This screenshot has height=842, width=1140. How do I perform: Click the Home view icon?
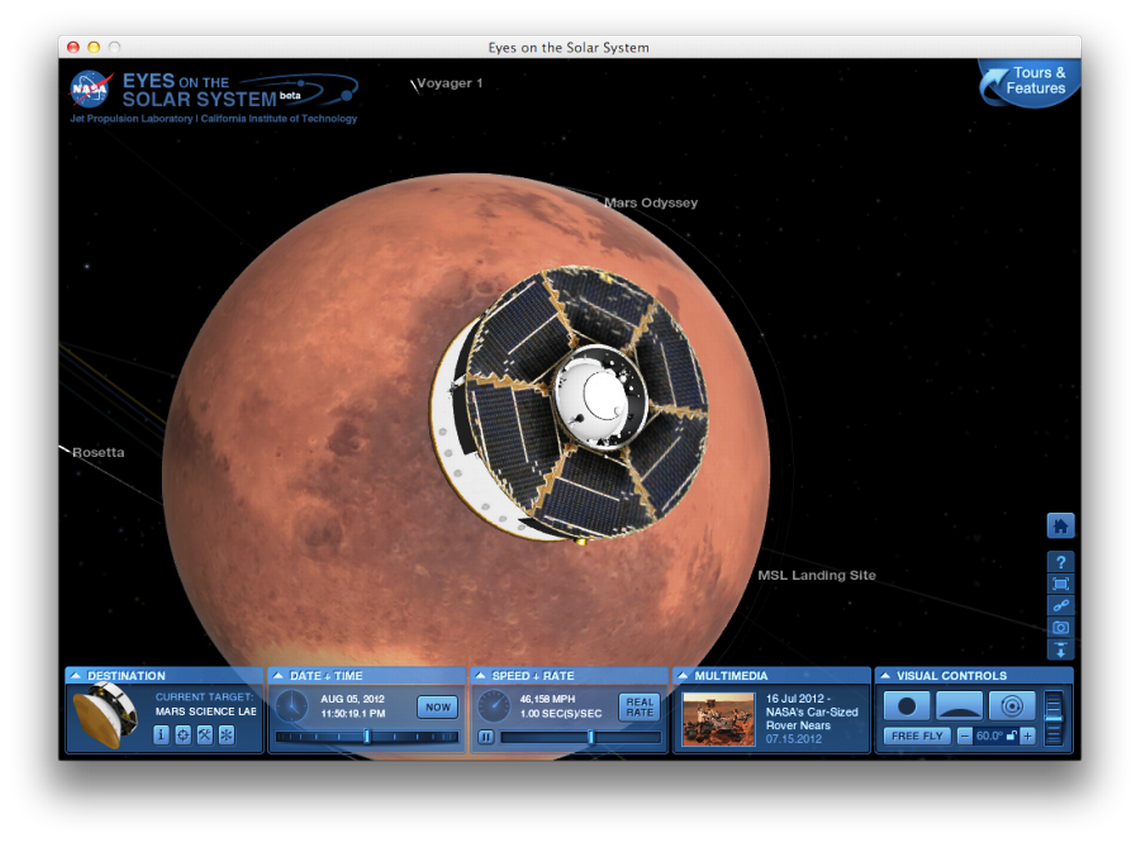click(x=1060, y=526)
